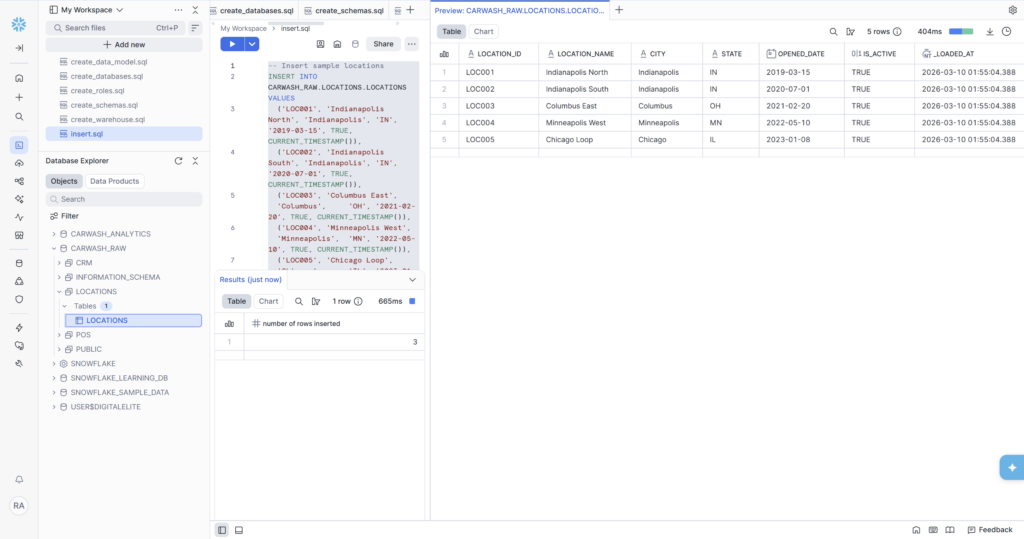Open query history clock icon in preview
Image resolution: width=1024 pixels, height=539 pixels.
tap(1006, 32)
